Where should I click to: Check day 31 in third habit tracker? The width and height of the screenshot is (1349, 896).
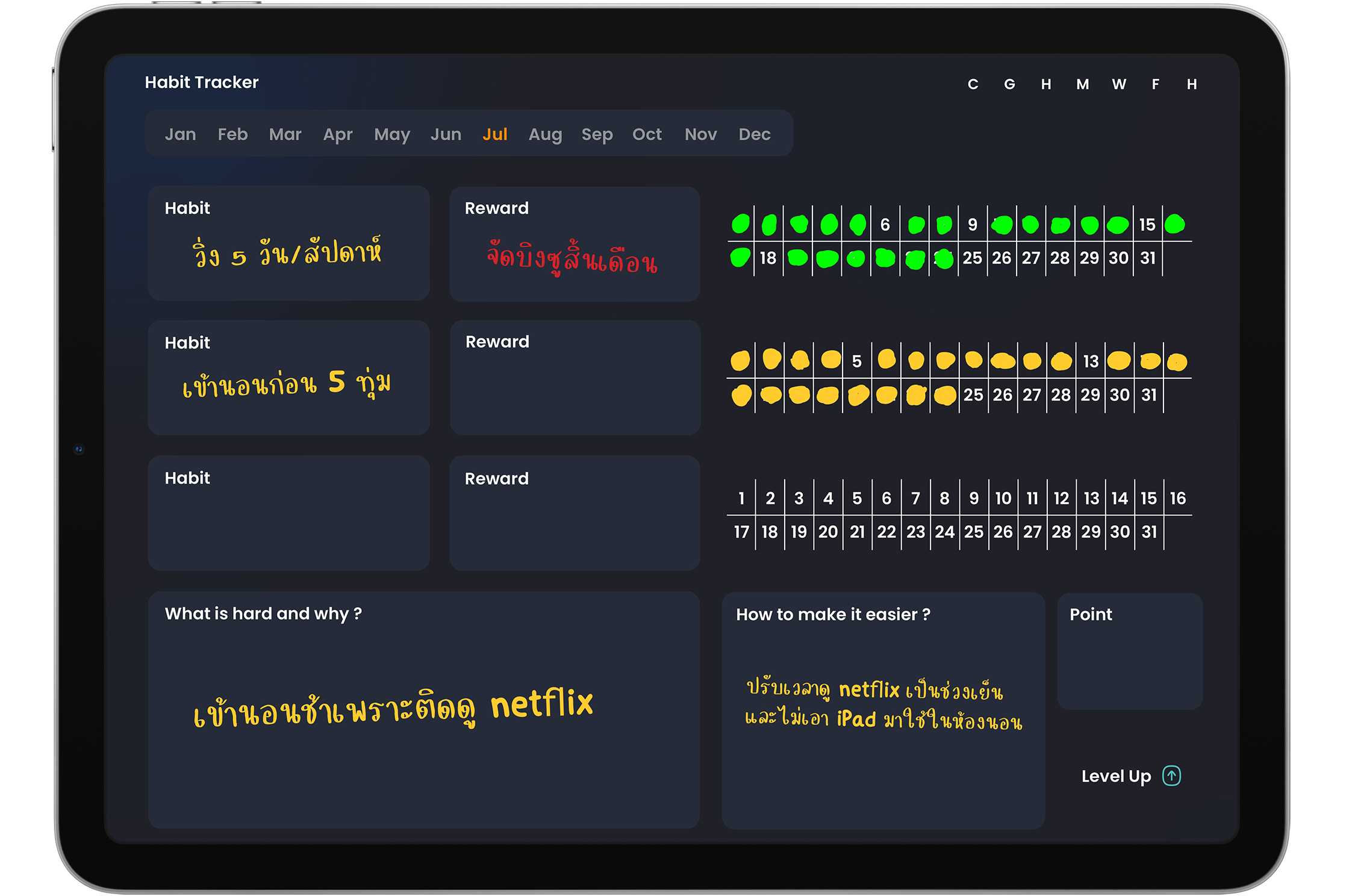tap(1149, 532)
